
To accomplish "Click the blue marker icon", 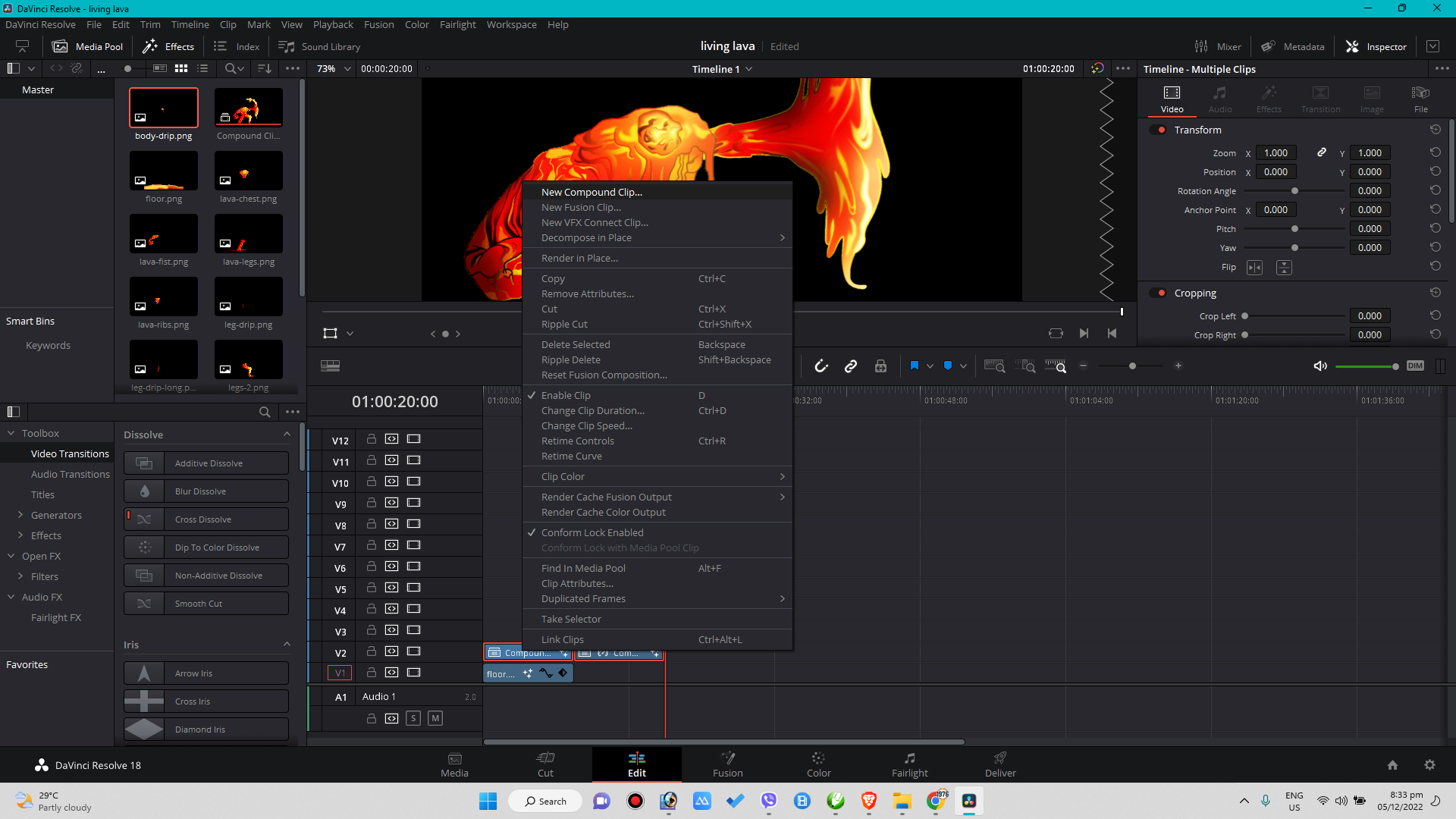I will pyautogui.click(x=948, y=366).
